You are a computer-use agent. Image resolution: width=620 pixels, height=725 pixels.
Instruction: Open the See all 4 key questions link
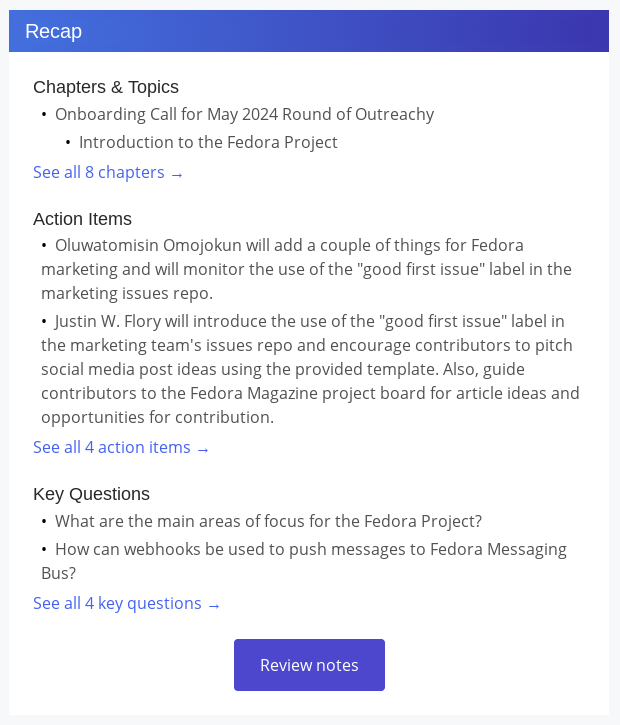pyautogui.click(x=126, y=603)
